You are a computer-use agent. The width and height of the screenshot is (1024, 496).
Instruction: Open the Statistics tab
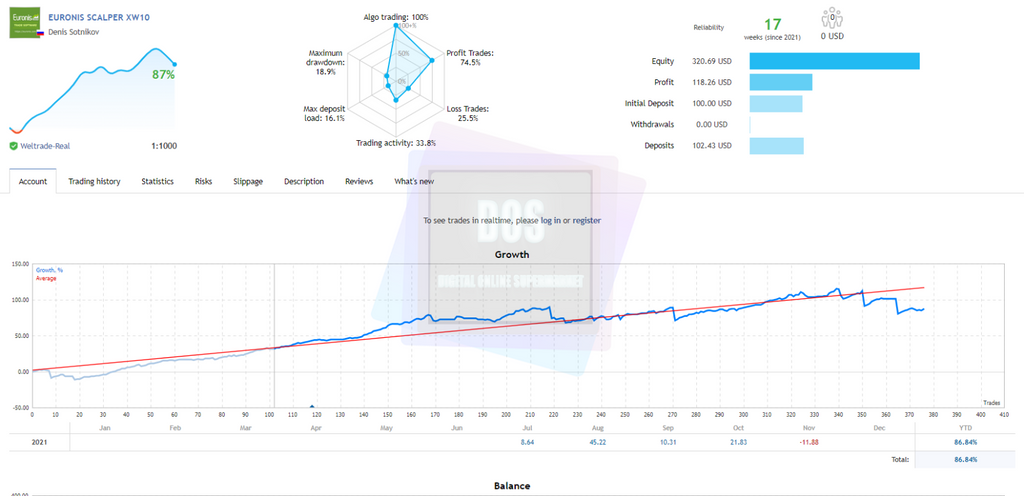[157, 181]
